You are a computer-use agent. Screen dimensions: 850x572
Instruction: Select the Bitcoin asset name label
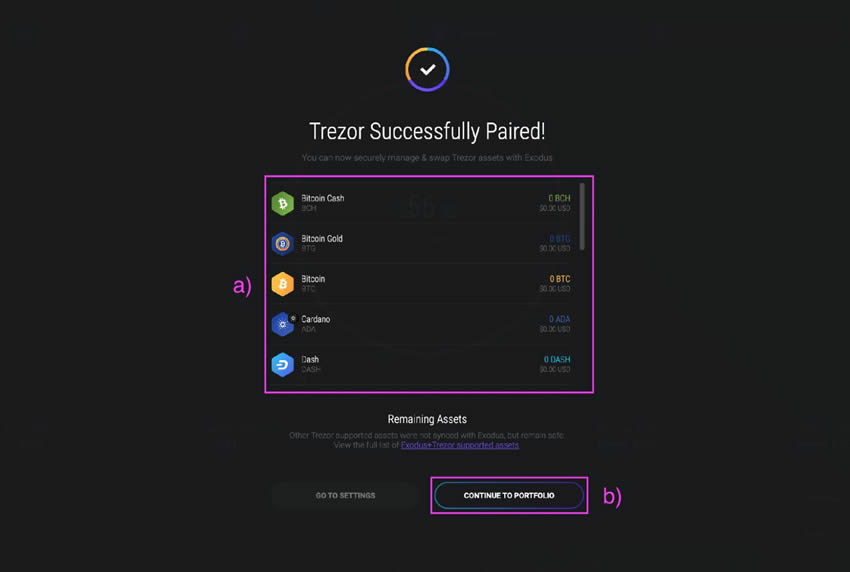click(313, 279)
